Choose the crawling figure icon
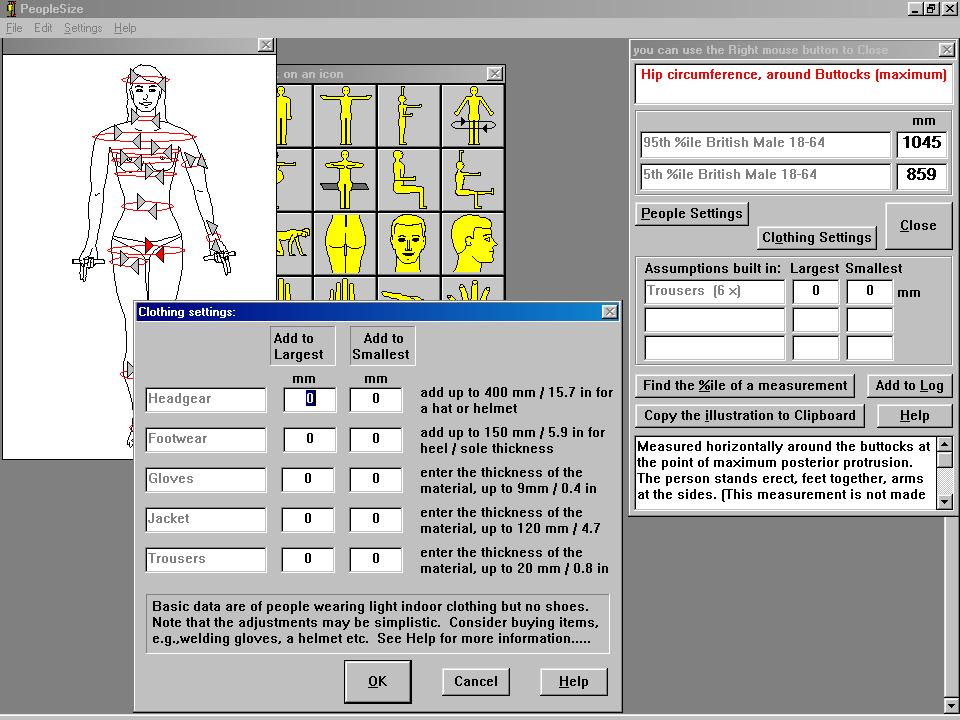This screenshot has height=720, width=960. (294, 244)
